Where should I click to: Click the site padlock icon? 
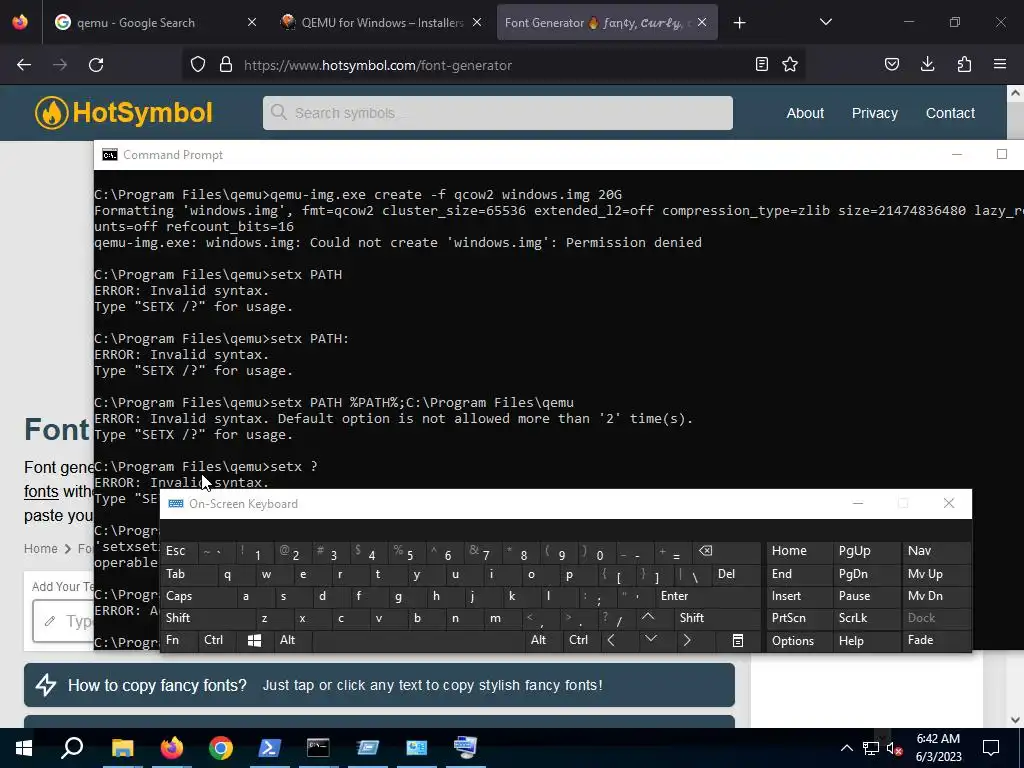click(x=226, y=64)
